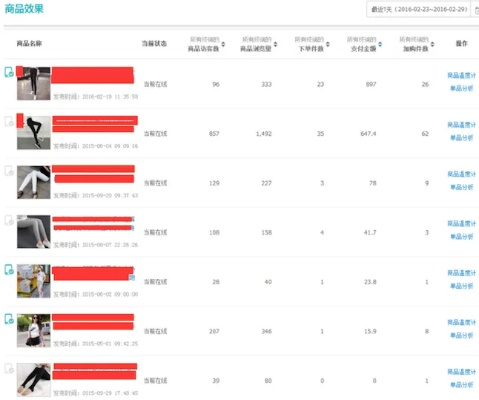The image size is (479, 400).
Task: Click the mobile icon beside the 28-visitor product
Action: pyautogui.click(x=9, y=270)
